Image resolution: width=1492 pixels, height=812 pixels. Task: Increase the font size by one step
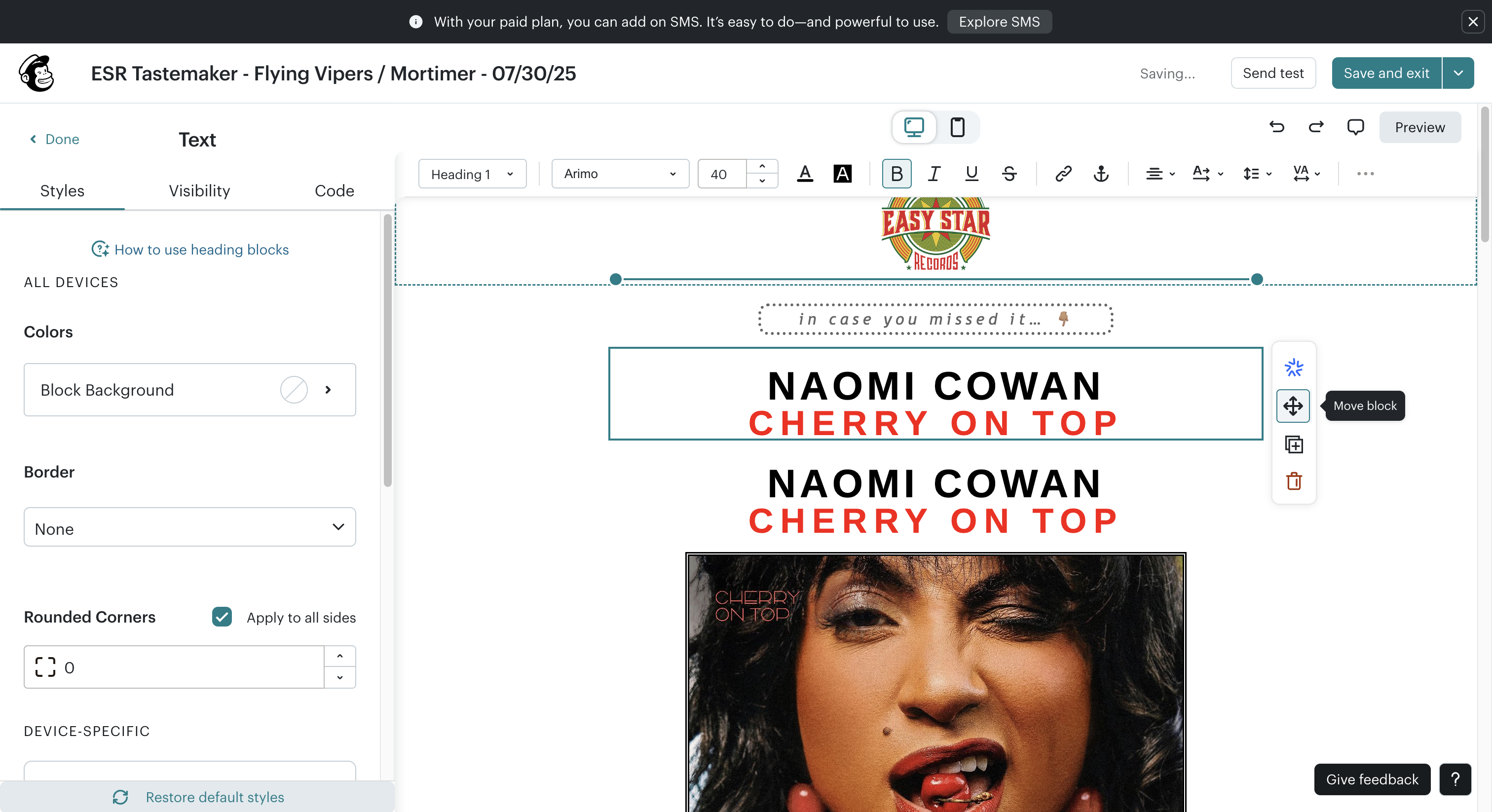click(762, 167)
